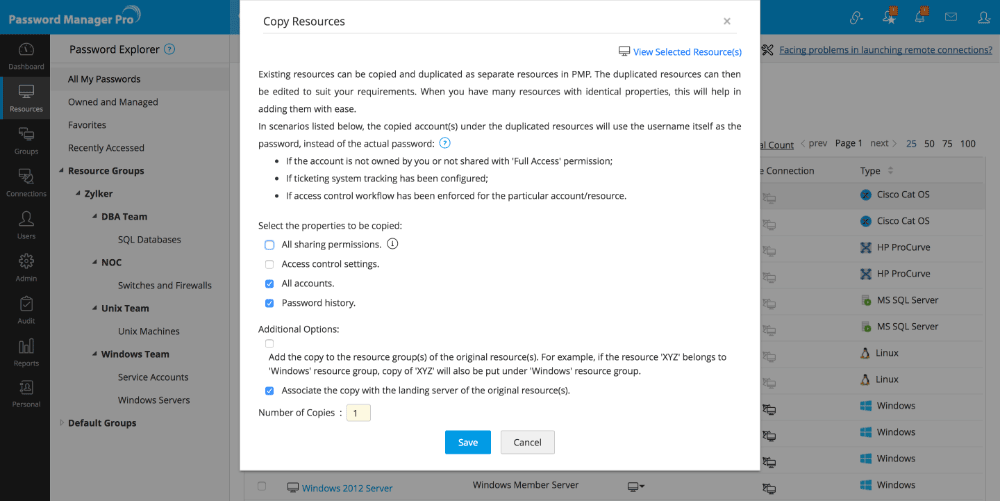This screenshot has height=501, width=1000.
Task: Uncheck the All accounts checkbox
Action: [x=269, y=284]
